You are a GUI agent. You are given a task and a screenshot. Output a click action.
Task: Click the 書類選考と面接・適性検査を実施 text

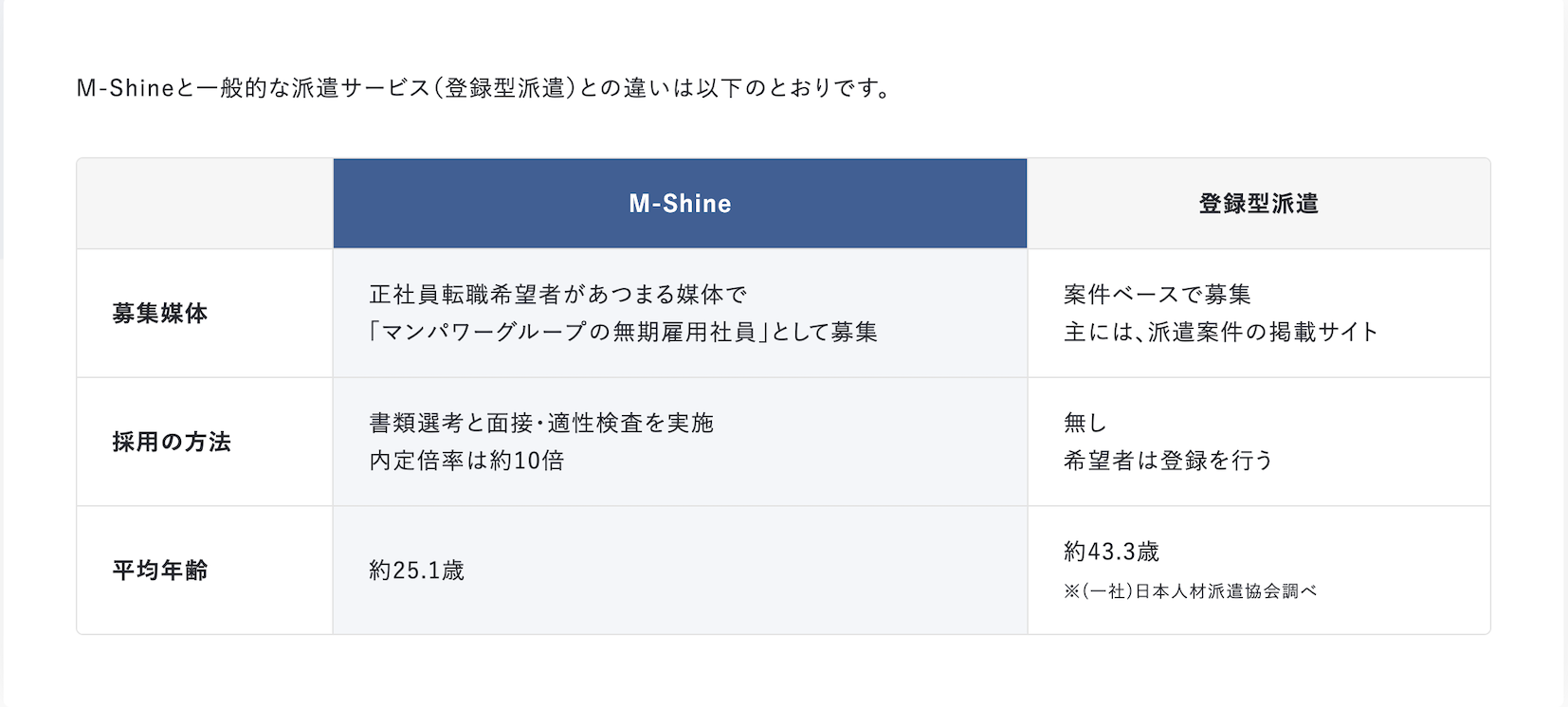point(541,424)
